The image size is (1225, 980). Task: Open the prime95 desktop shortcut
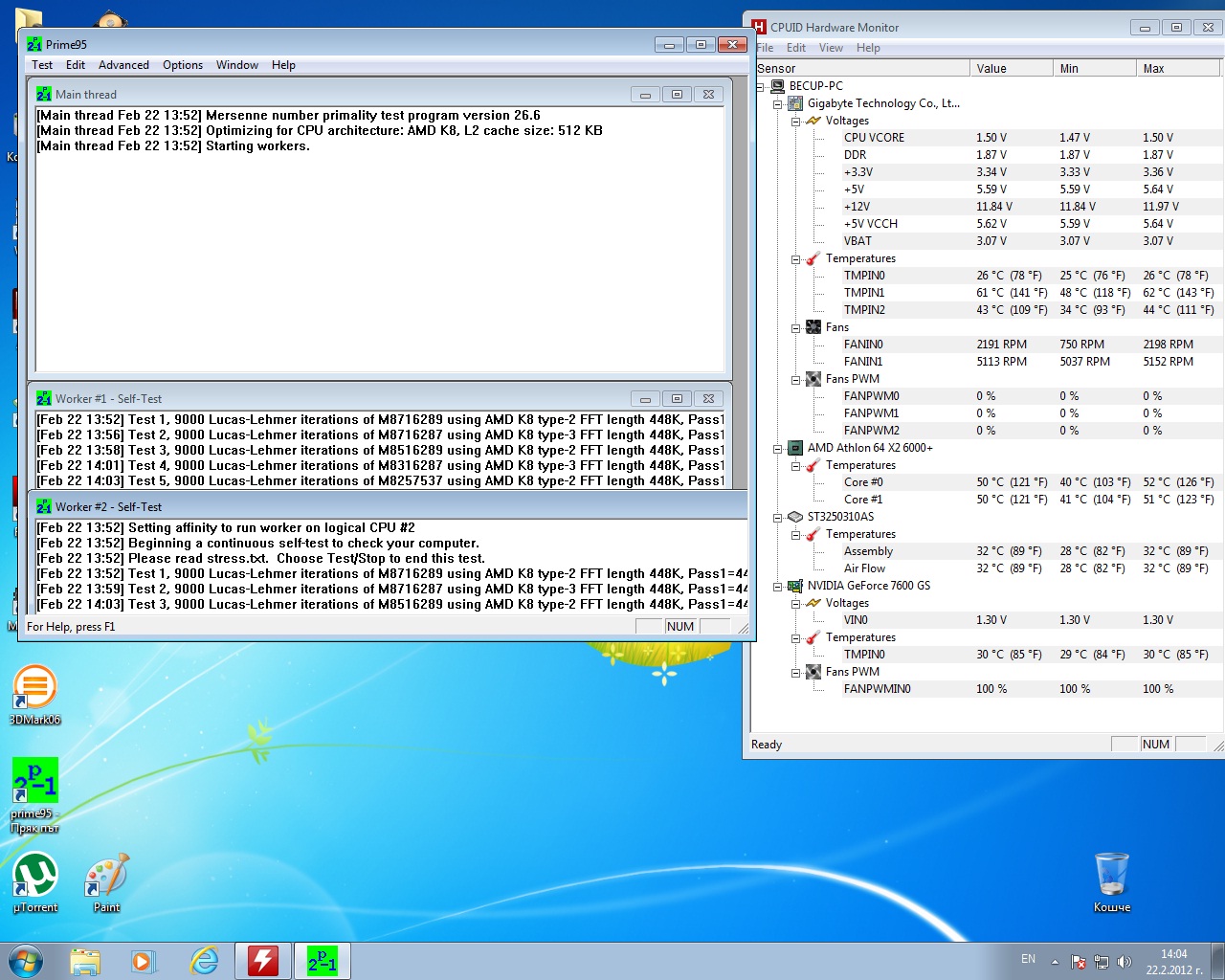point(34,795)
